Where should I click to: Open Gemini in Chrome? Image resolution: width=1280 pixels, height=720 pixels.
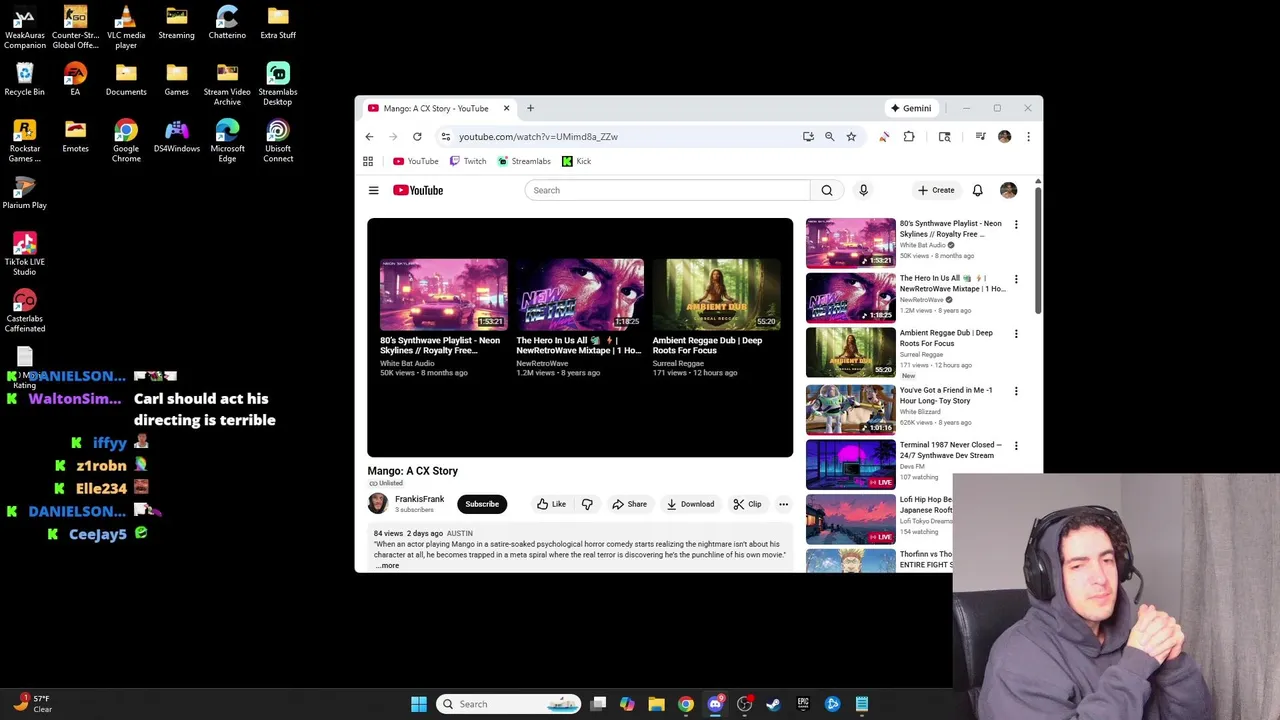coord(911,108)
